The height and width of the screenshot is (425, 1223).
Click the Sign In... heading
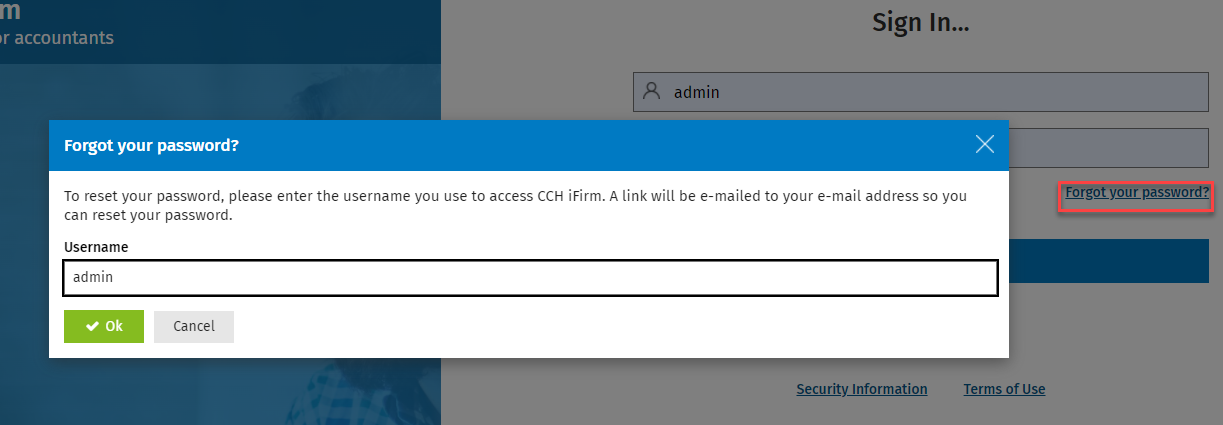[920, 22]
